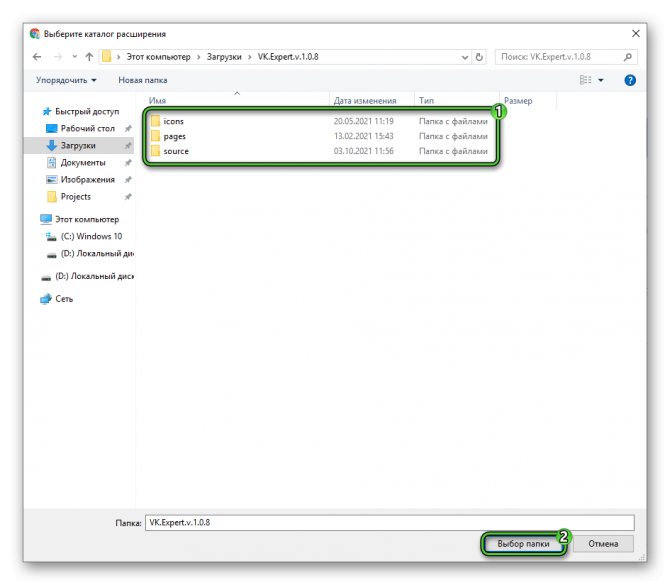Click the folder icon in address bar
This screenshot has height=585, width=670.
coord(106,56)
